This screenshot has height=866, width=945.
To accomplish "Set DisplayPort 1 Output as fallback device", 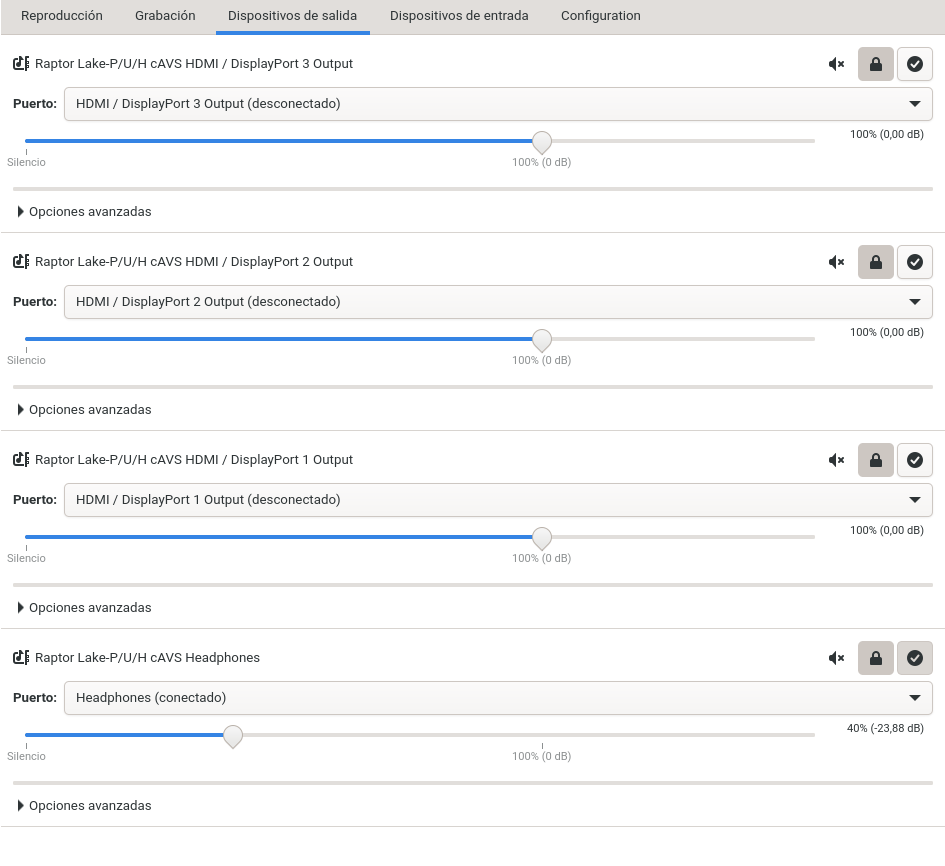I will [x=915, y=460].
